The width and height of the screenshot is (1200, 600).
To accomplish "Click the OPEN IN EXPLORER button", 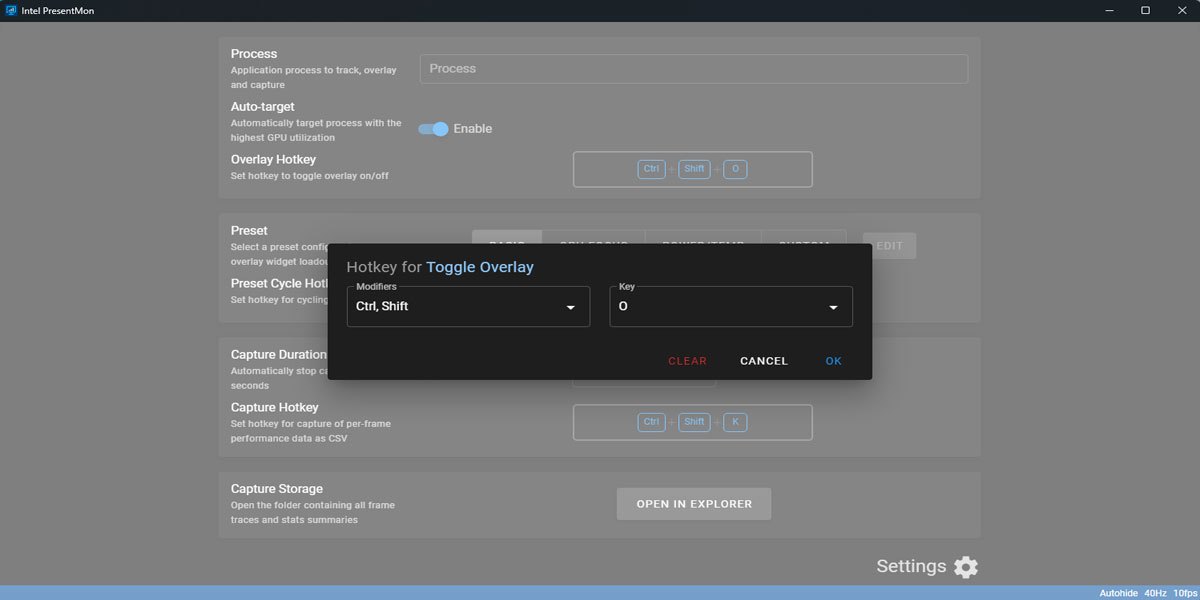I will point(694,504).
